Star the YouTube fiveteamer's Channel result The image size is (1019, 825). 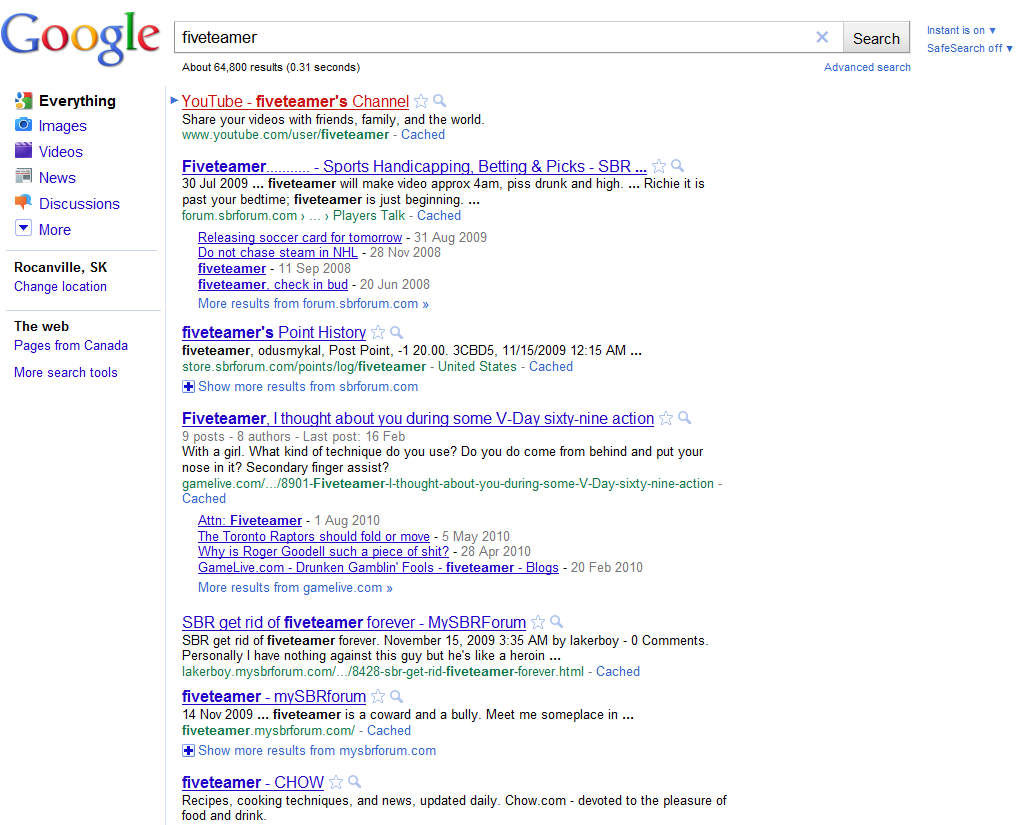tap(421, 101)
